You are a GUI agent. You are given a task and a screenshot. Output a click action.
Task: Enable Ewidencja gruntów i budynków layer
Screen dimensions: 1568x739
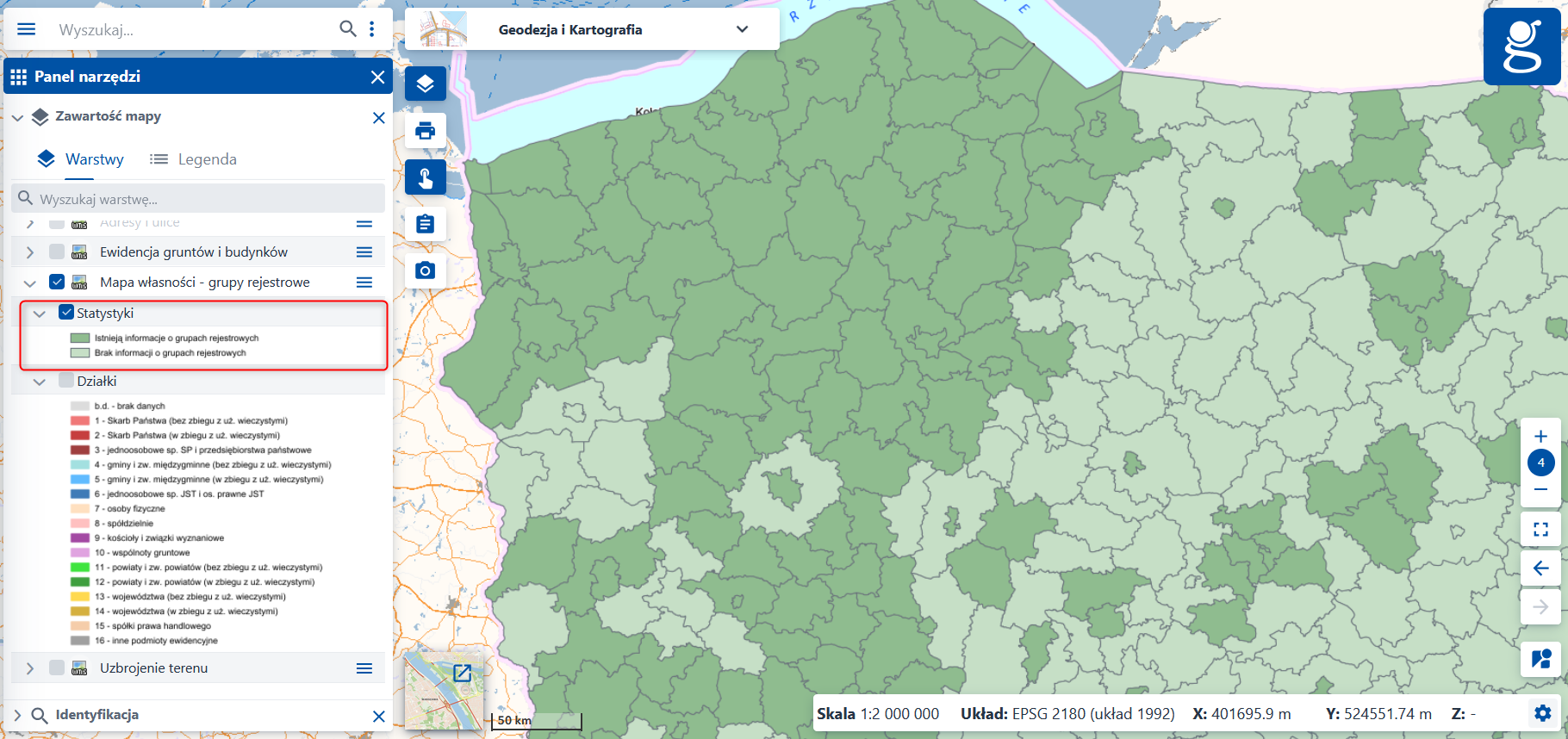click(57, 252)
